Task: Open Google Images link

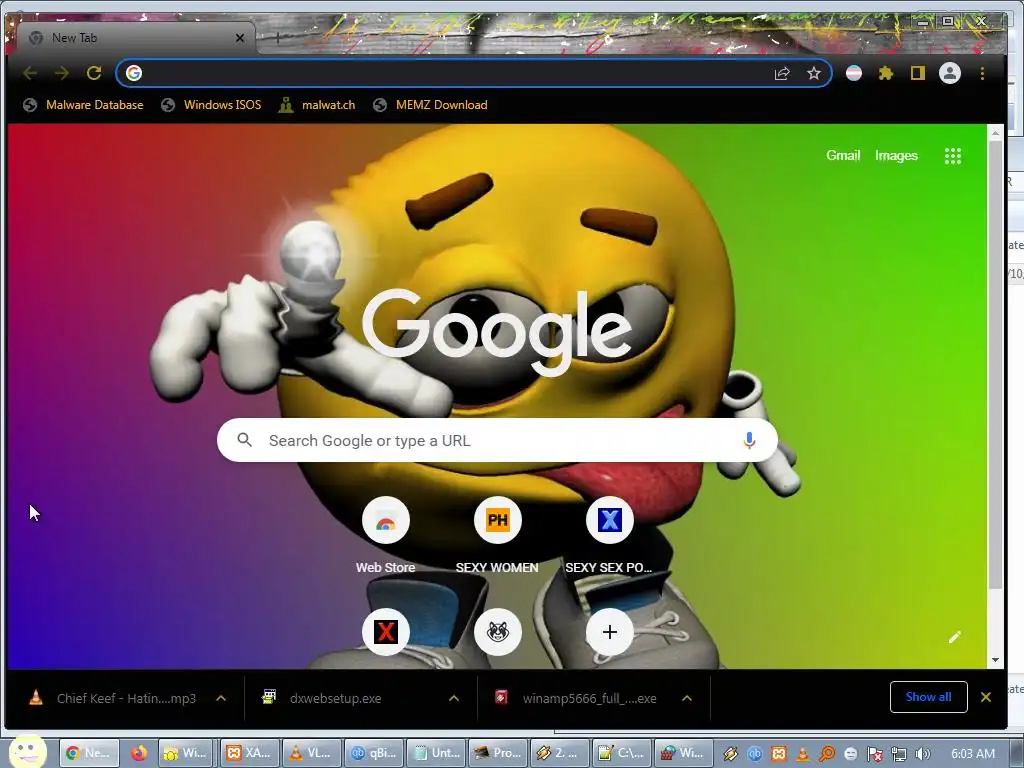Action: (896, 155)
